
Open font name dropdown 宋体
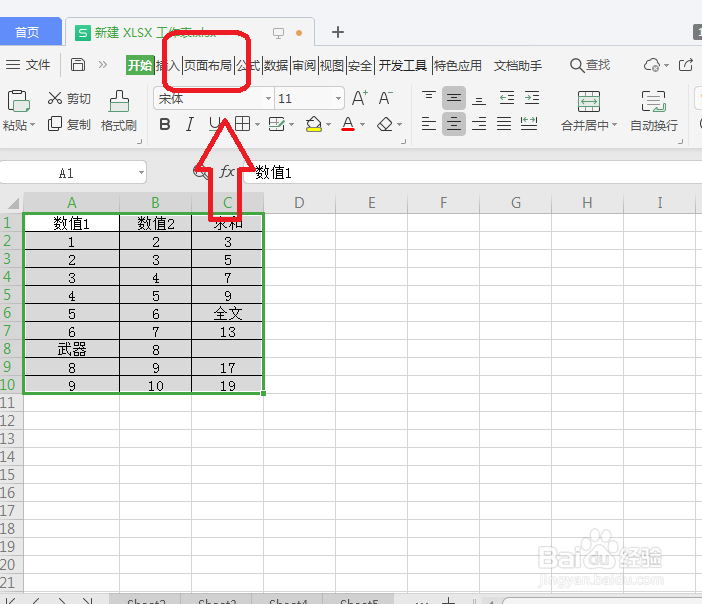pos(268,99)
